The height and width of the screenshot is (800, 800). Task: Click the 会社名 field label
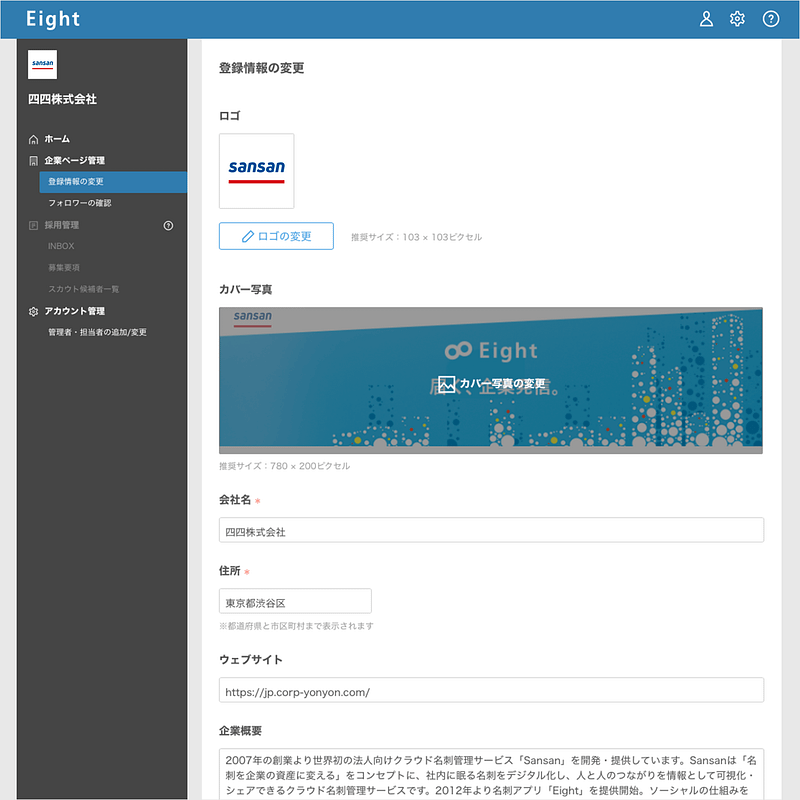tap(235, 500)
